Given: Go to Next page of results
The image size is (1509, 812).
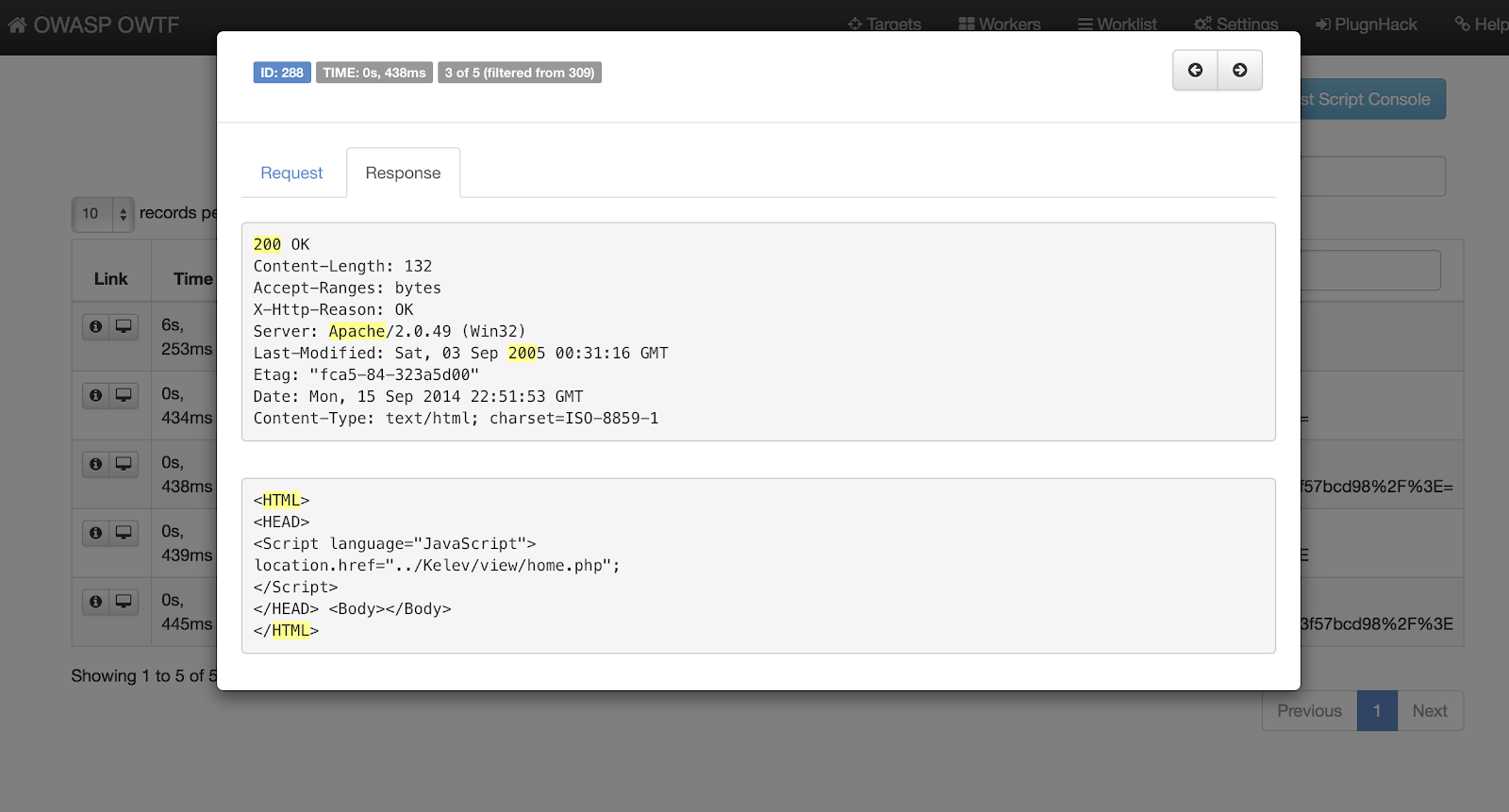Looking at the screenshot, I should coord(1430,711).
